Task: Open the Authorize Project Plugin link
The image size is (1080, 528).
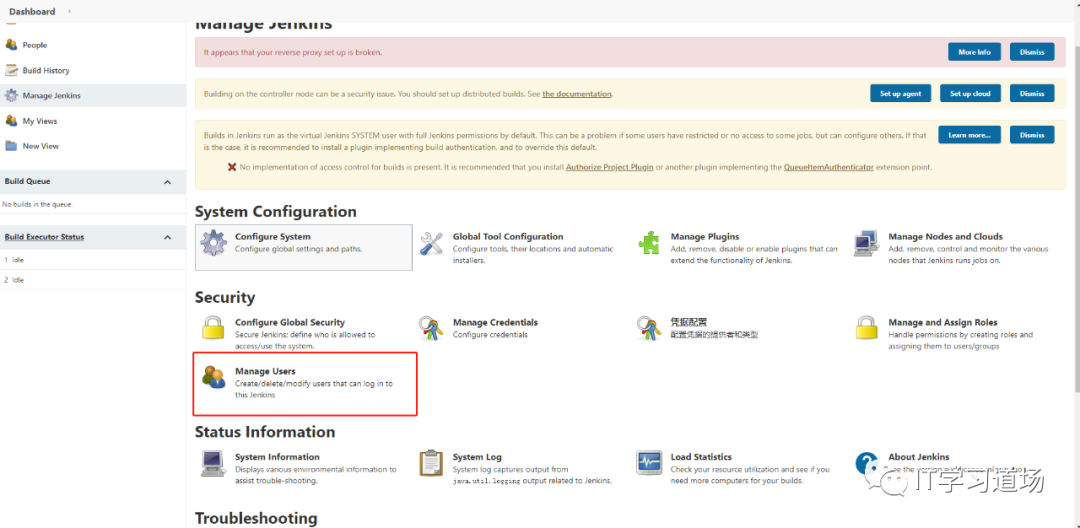Action: pyautogui.click(x=609, y=167)
